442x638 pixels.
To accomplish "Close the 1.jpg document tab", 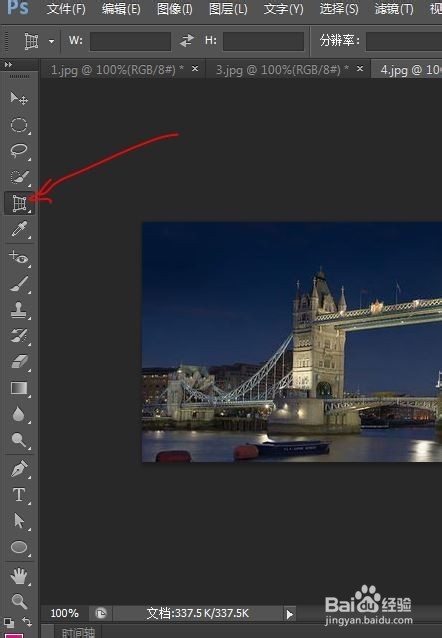I will 195,69.
